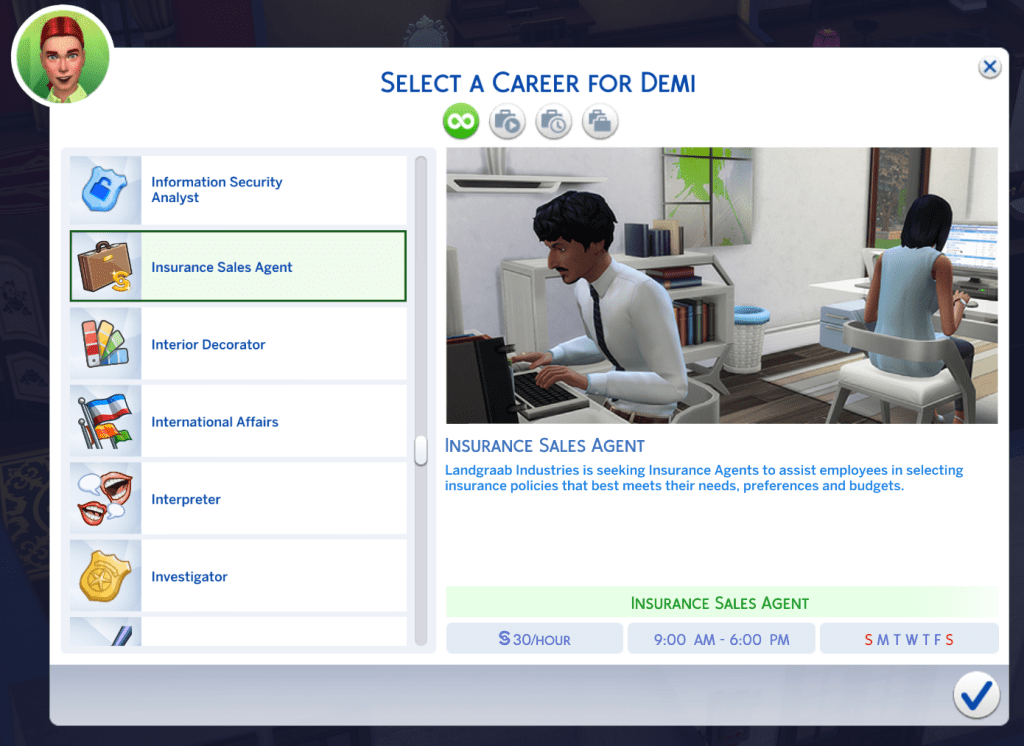Screen dimensions: 1024x746
Task: Click the briefcase with play filter icon
Action: [507, 121]
